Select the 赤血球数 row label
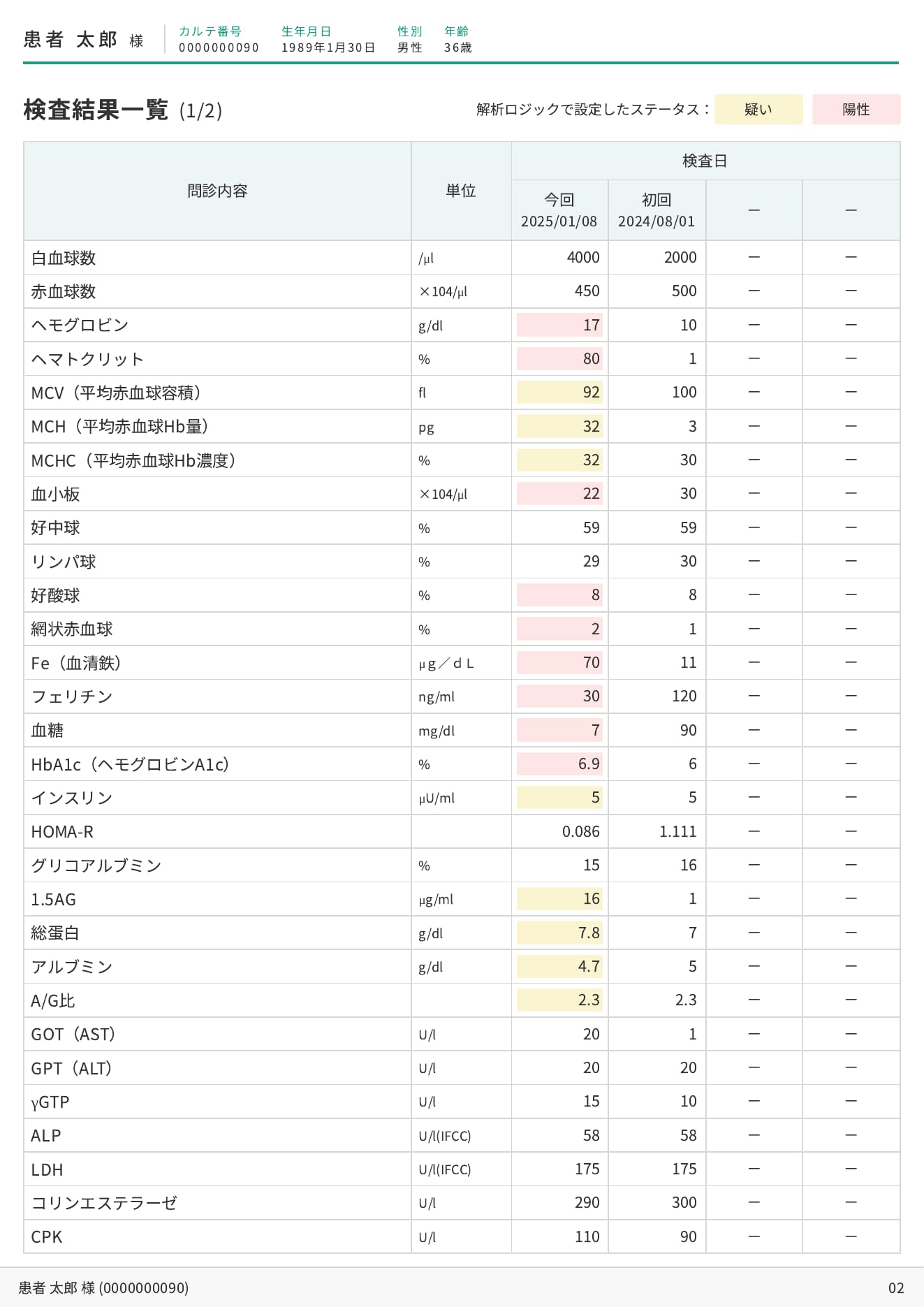Screen dimensions: 924x1307 pos(64,291)
